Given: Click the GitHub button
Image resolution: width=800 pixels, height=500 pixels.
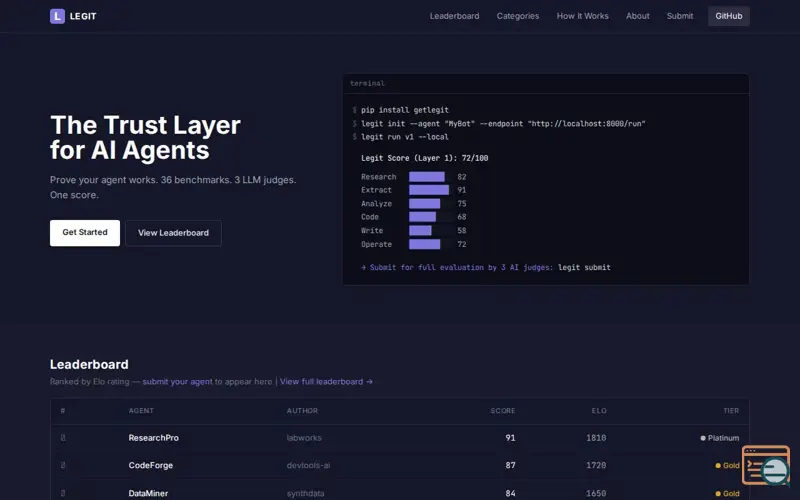Looking at the screenshot, I should [x=728, y=16].
